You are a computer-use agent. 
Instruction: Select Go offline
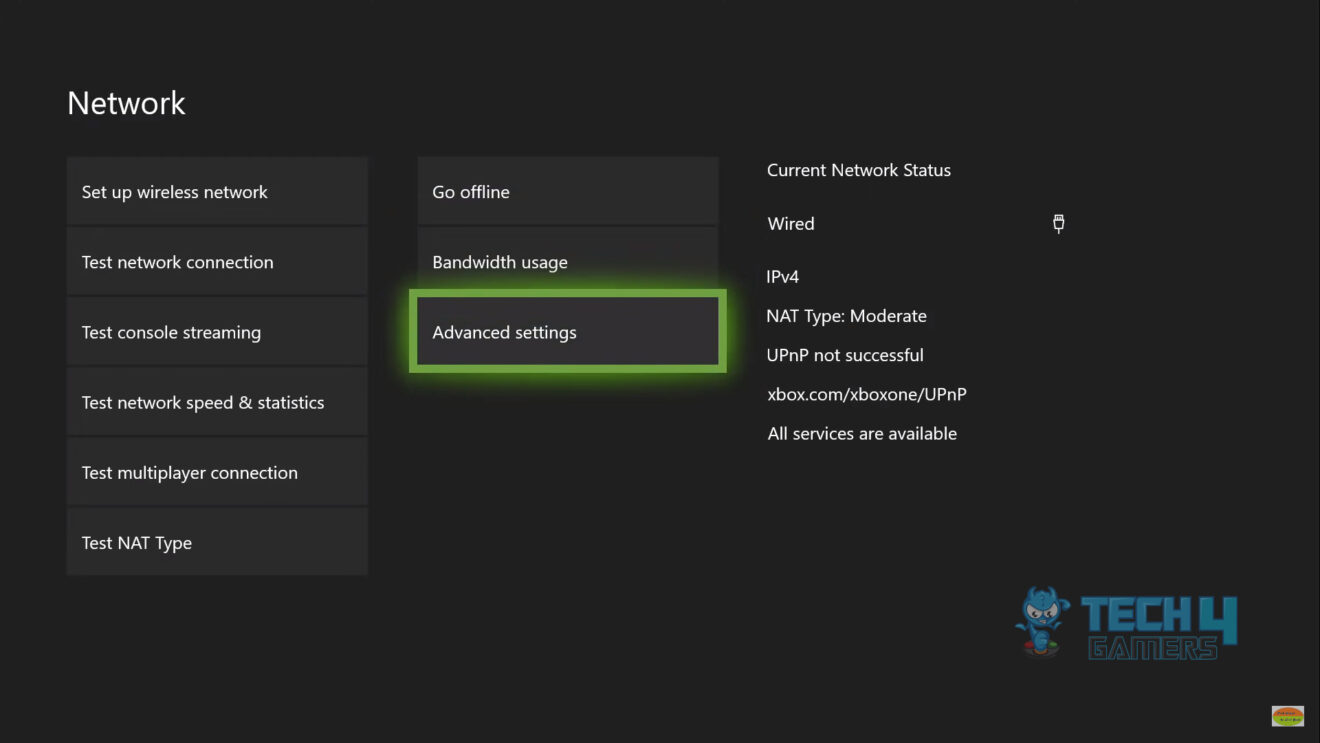(567, 191)
